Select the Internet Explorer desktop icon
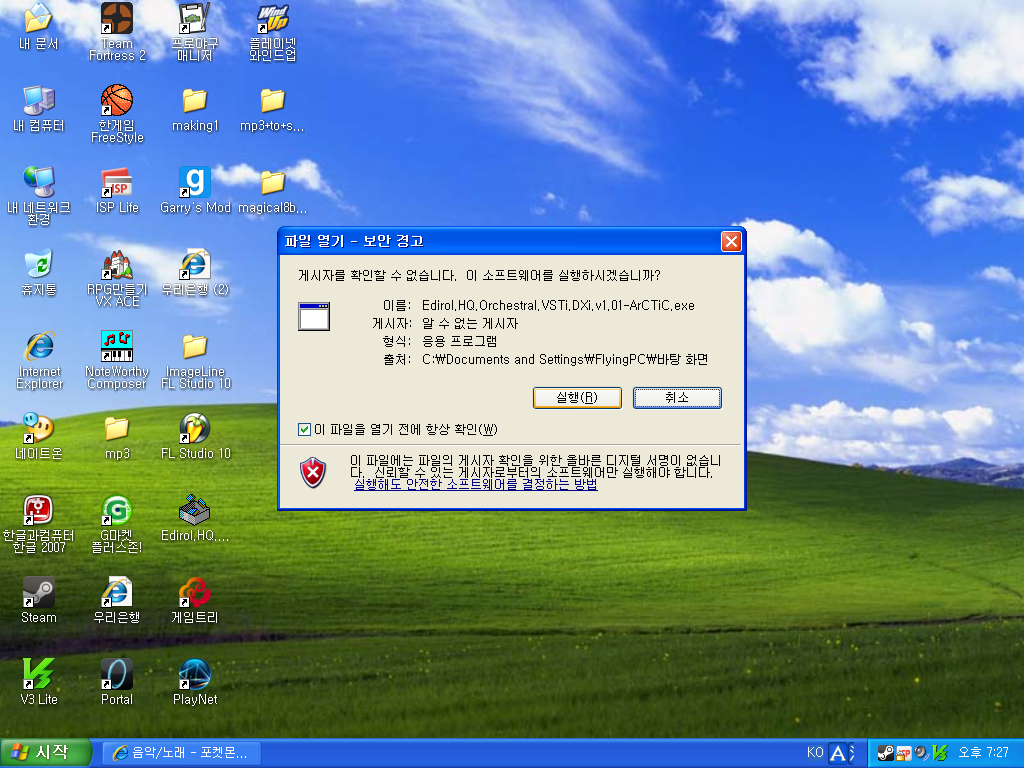This screenshot has width=1024, height=768. (x=39, y=360)
